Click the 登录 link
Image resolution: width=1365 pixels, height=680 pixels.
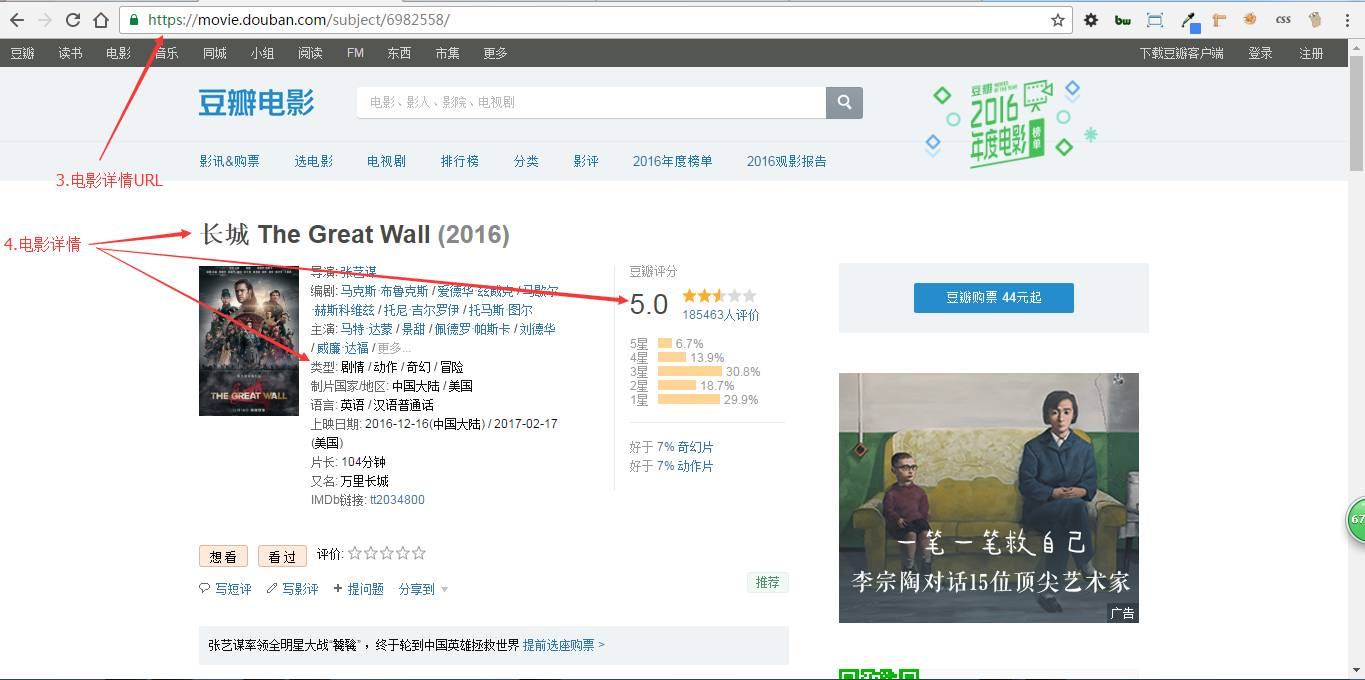[x=1260, y=53]
